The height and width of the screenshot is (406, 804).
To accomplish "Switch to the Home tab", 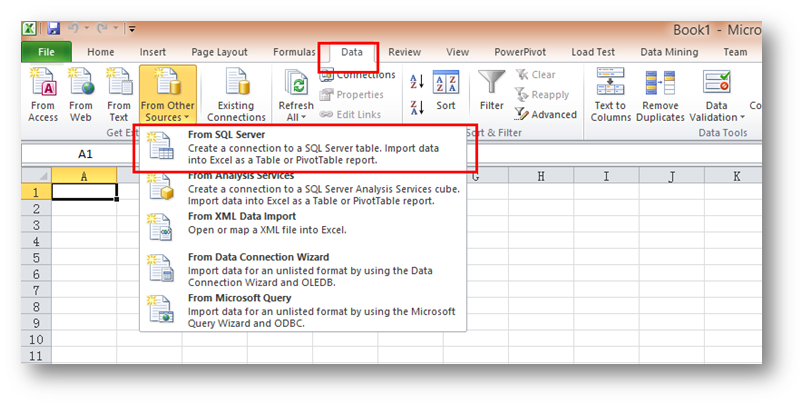I will point(100,52).
